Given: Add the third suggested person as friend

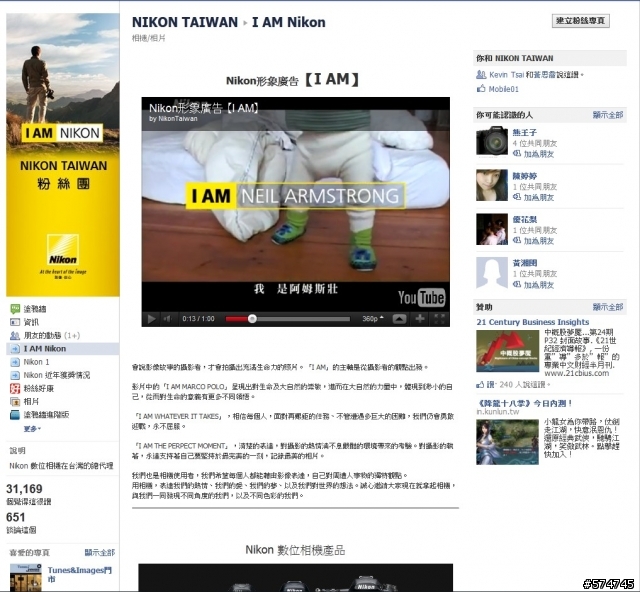Looking at the screenshot, I should (x=538, y=241).
